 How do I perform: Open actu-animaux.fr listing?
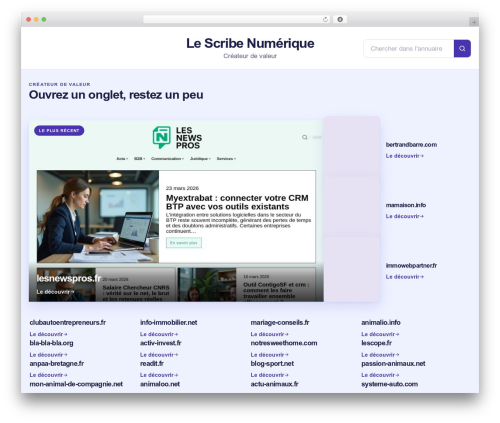275,384
